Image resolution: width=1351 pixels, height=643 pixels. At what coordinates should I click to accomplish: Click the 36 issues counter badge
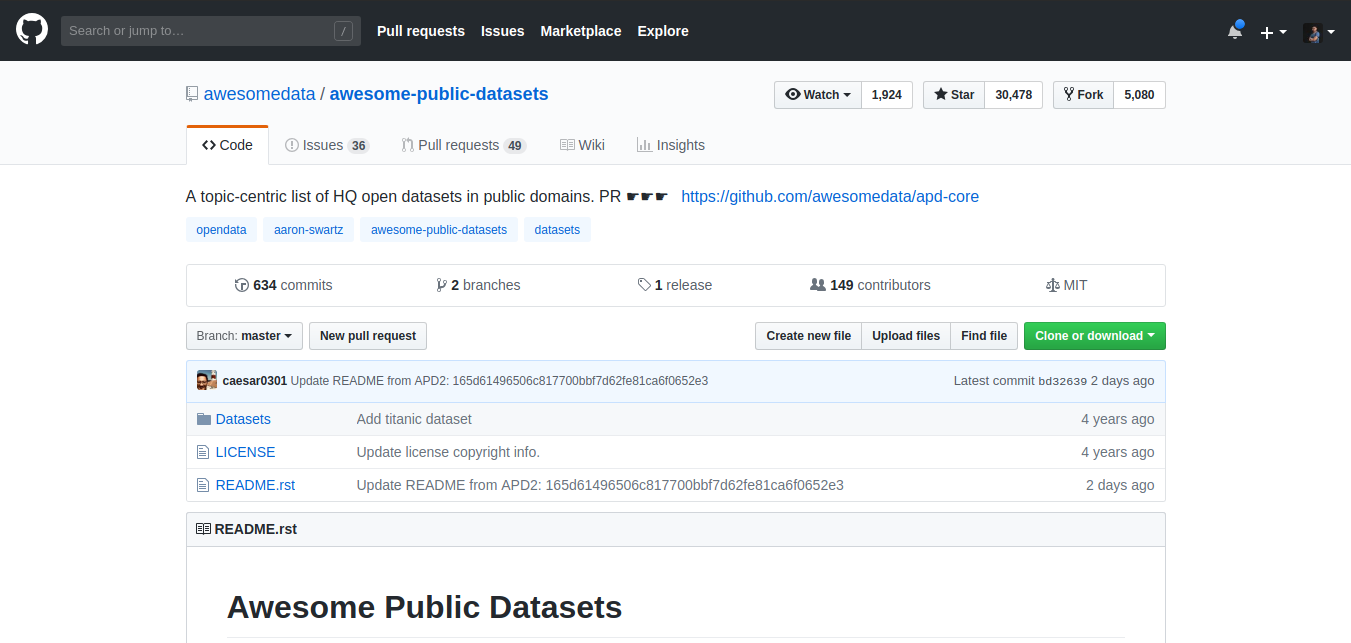[x=358, y=146]
